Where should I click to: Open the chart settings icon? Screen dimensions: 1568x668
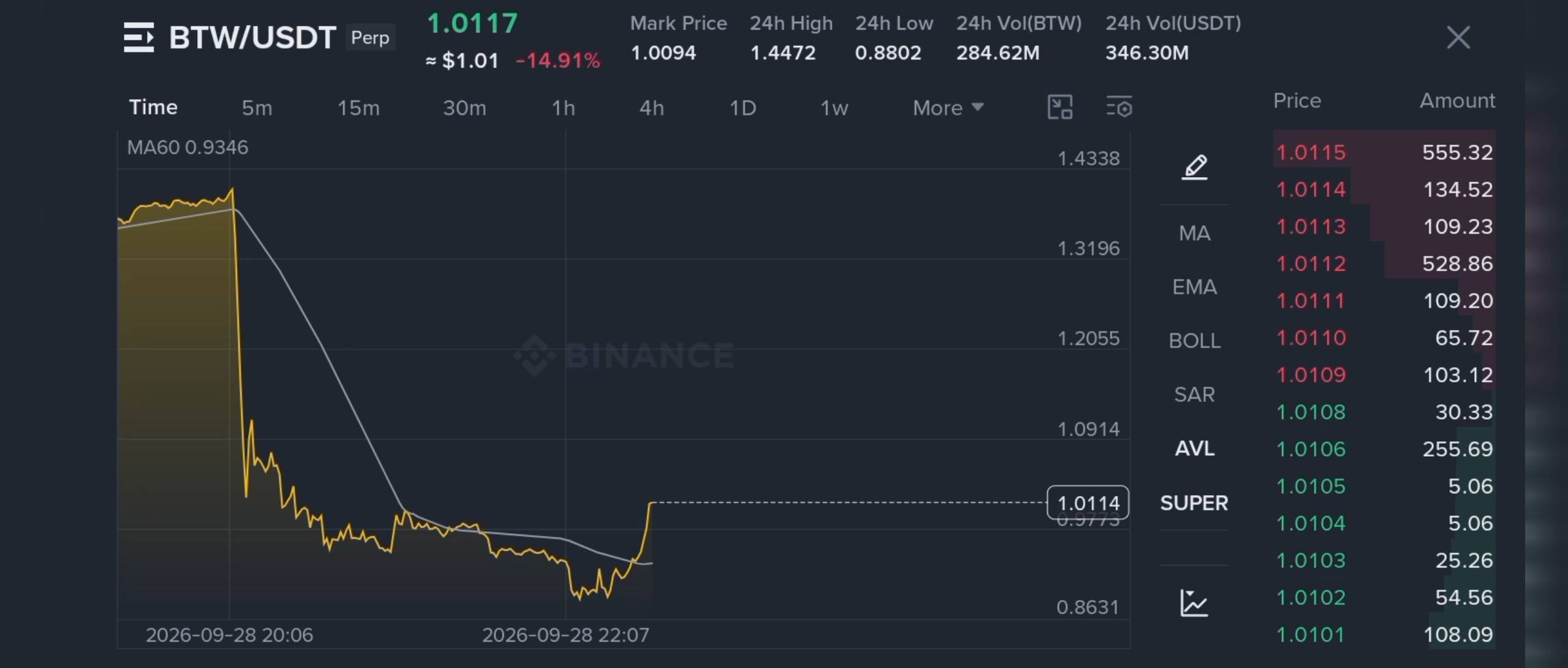click(1119, 107)
